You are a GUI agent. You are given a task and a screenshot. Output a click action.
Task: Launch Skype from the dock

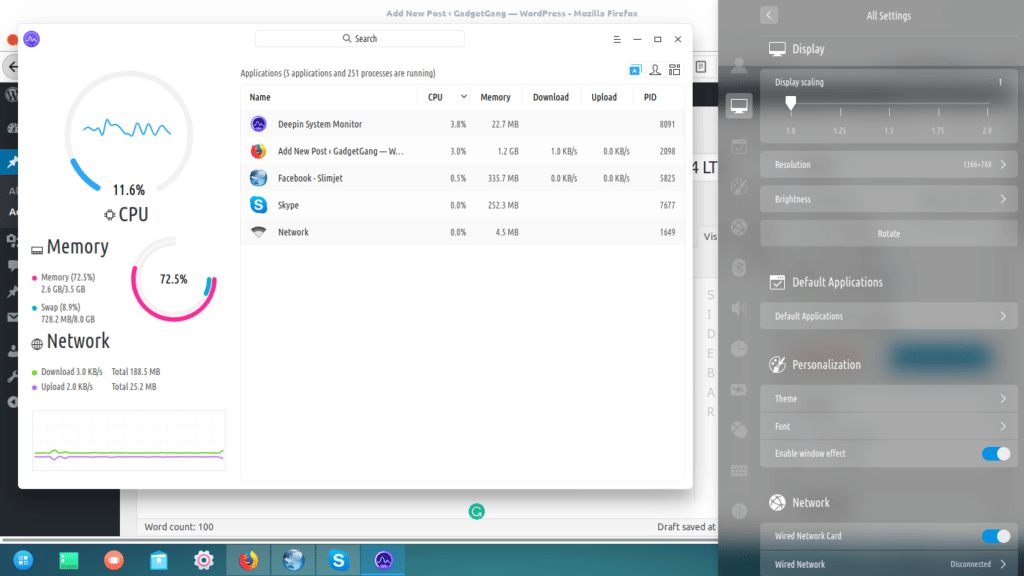click(x=337, y=560)
